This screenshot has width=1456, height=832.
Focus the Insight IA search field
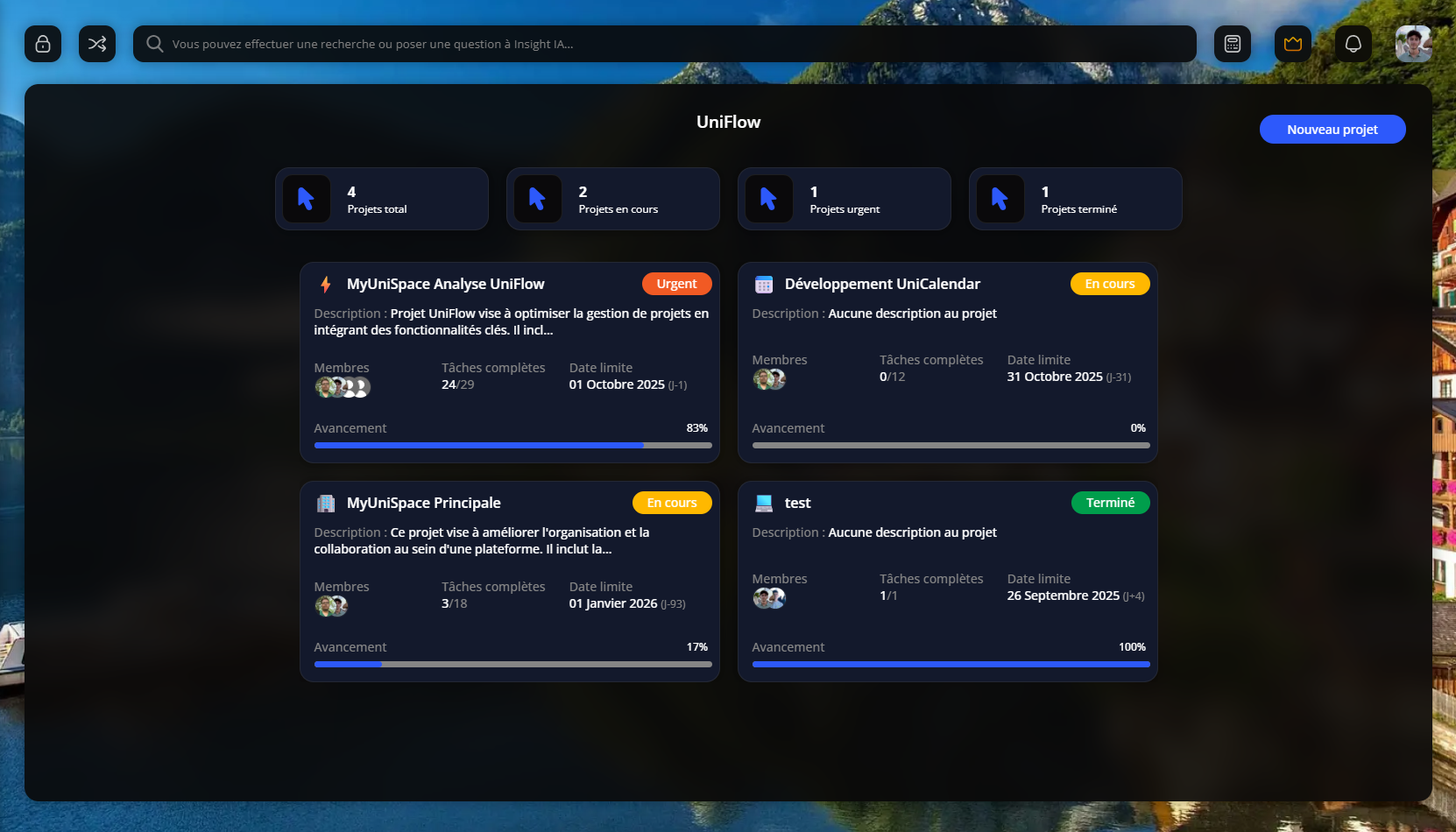666,44
